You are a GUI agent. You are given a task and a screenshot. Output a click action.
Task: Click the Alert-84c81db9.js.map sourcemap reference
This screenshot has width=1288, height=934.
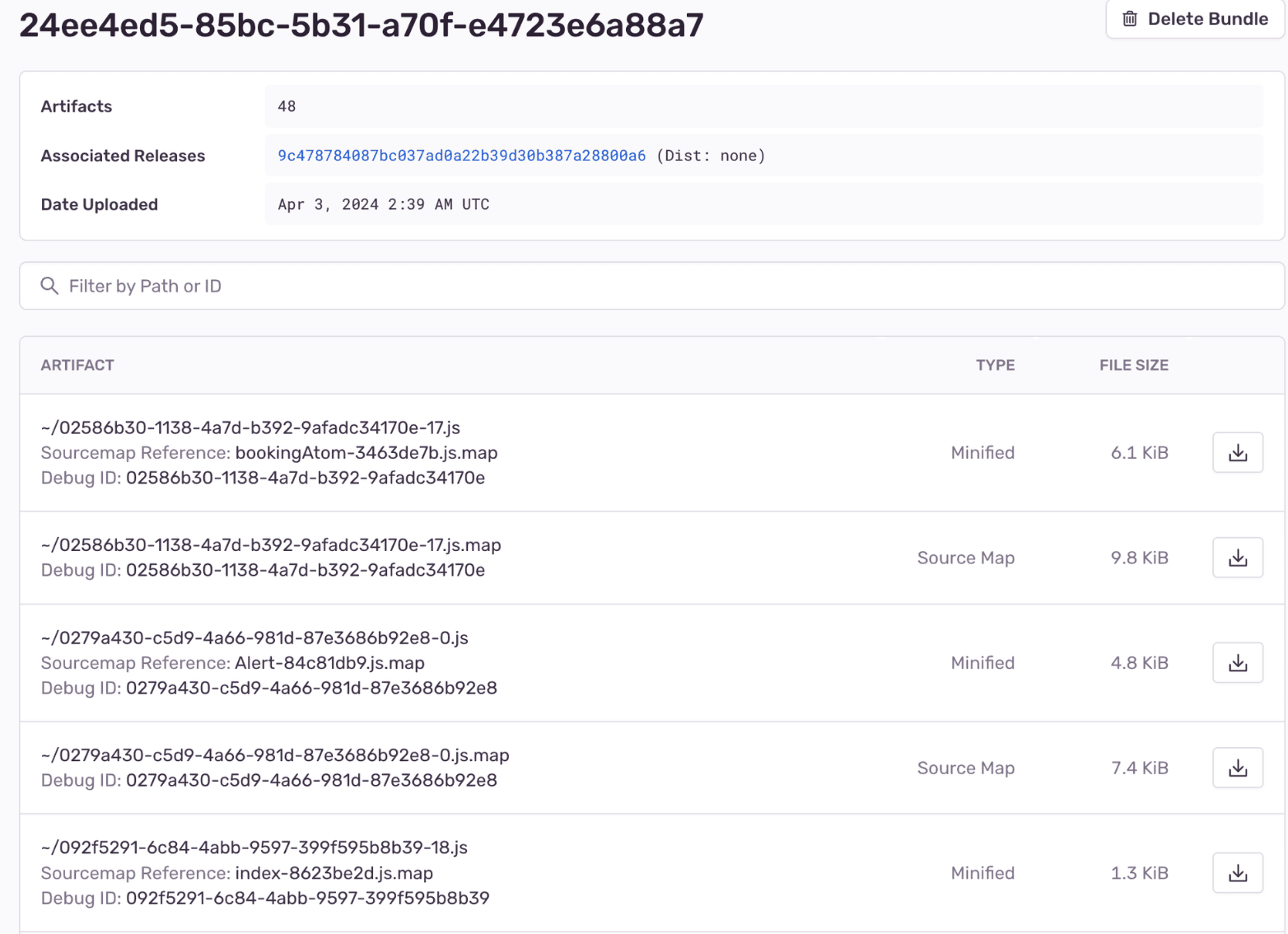(329, 663)
